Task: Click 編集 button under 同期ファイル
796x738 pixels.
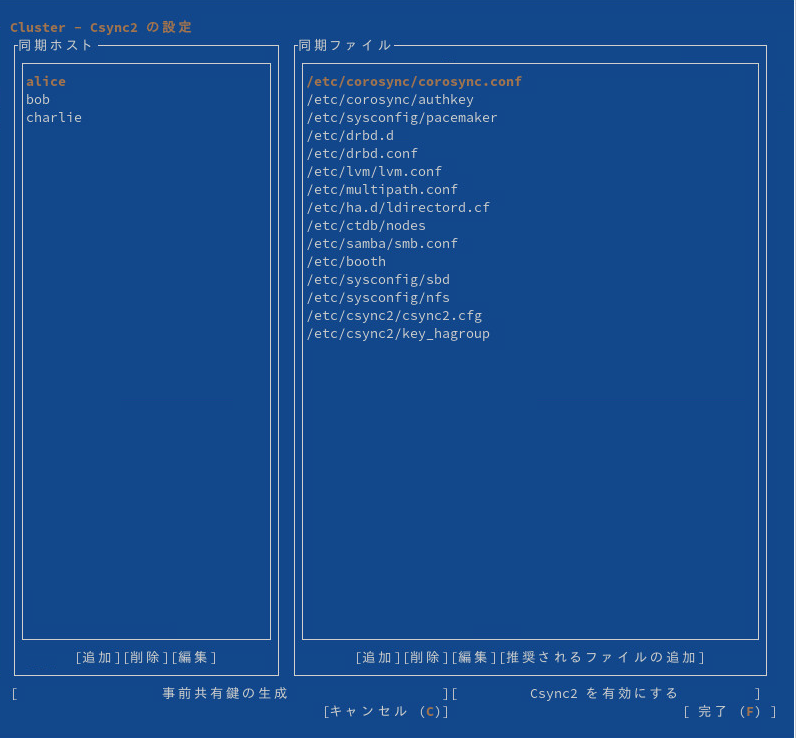Action: 474,658
